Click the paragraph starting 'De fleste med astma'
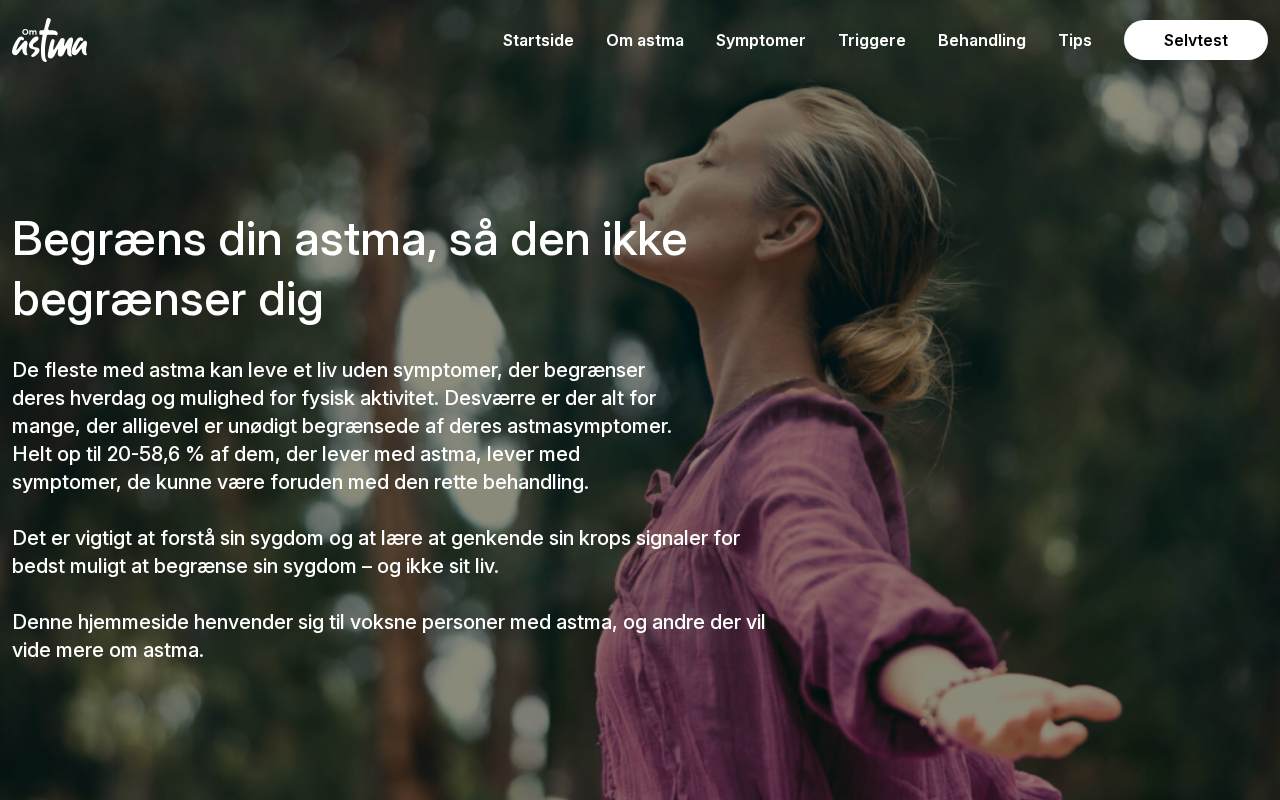Image resolution: width=1280 pixels, height=800 pixels. [342, 426]
